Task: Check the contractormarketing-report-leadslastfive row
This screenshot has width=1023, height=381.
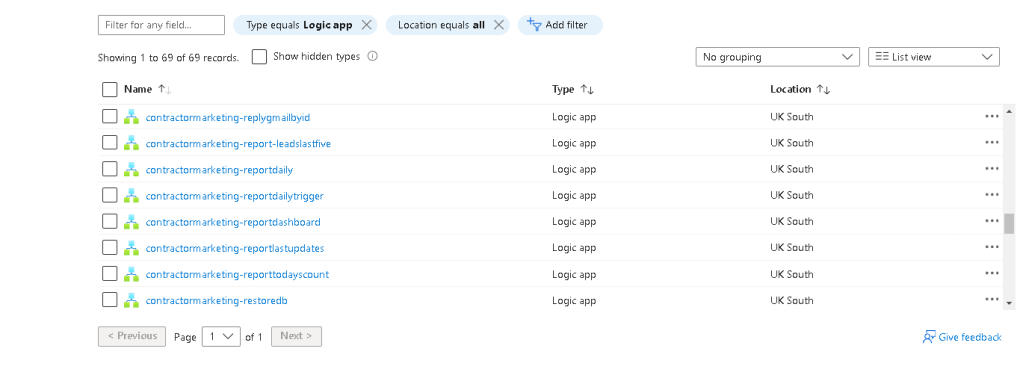Action: click(x=110, y=143)
